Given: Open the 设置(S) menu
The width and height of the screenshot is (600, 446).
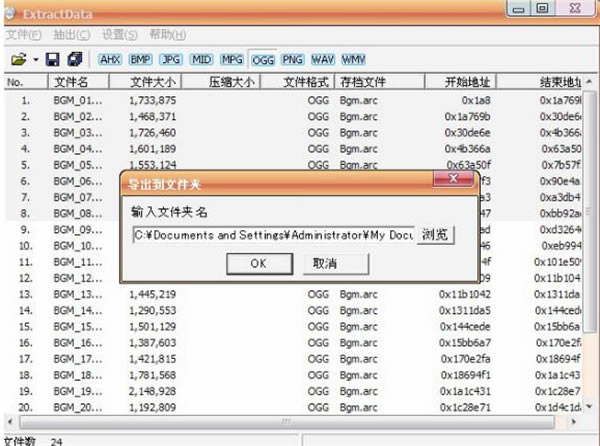Looking at the screenshot, I should 120,35.
